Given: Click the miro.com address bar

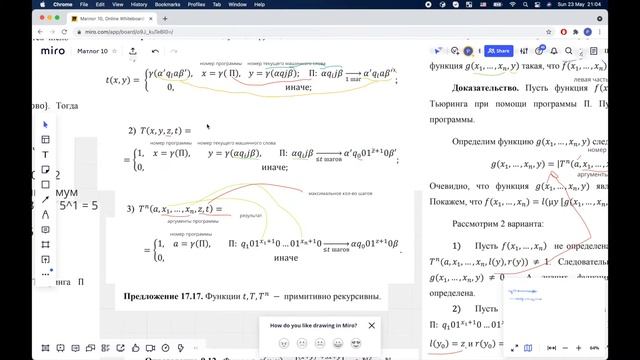Looking at the screenshot, I should pyautogui.click(x=310, y=32).
